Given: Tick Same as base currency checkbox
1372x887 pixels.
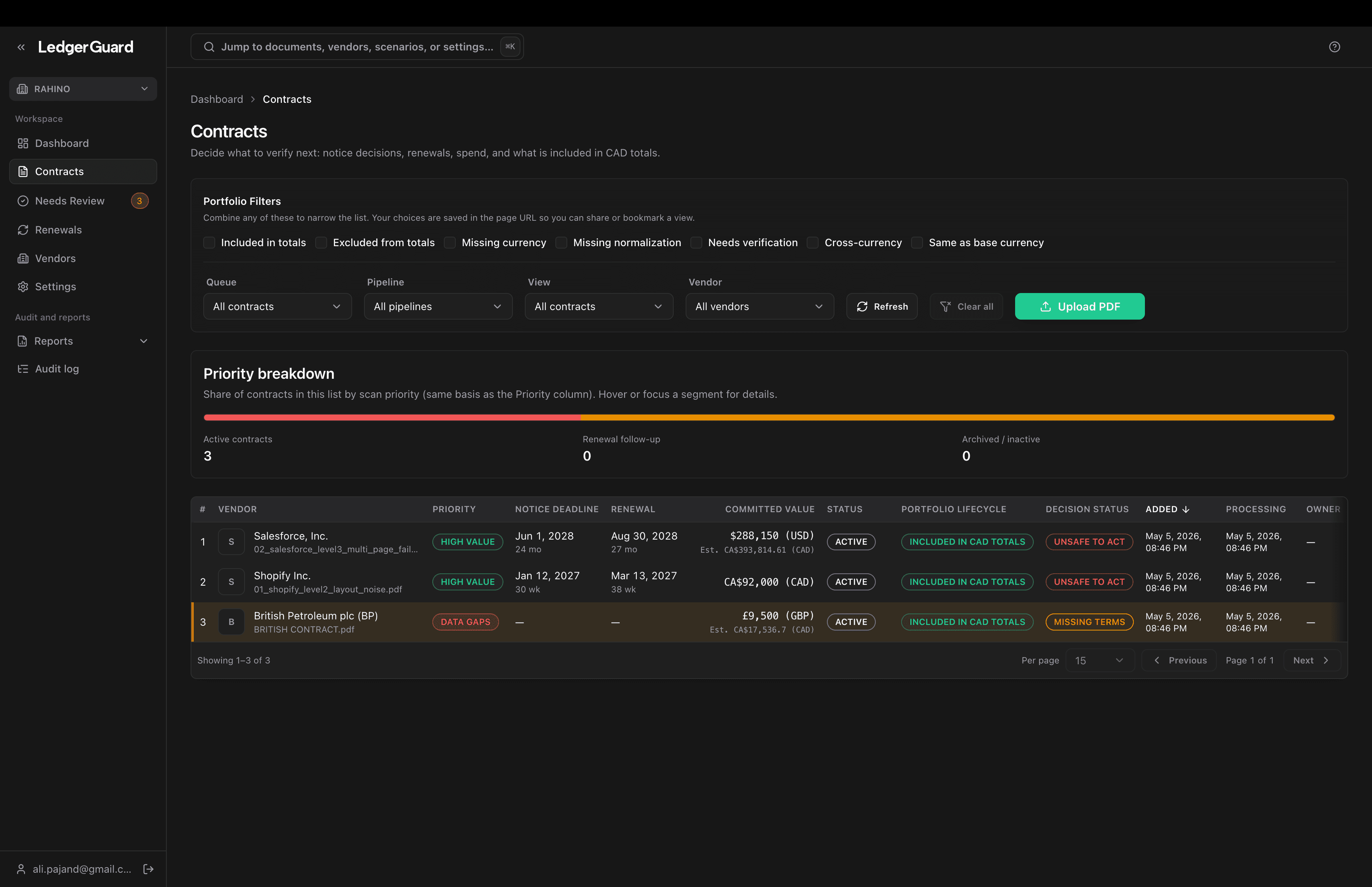Looking at the screenshot, I should (917, 243).
